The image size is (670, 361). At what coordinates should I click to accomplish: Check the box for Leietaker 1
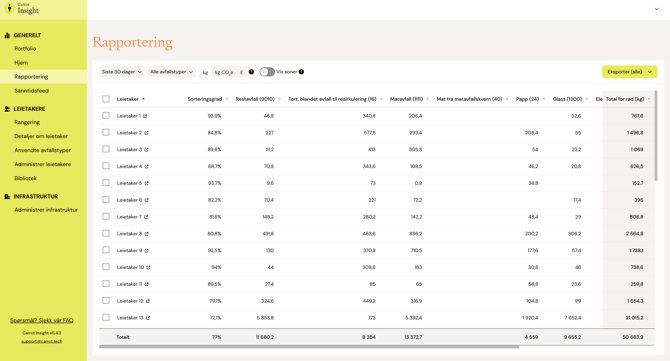[106, 116]
